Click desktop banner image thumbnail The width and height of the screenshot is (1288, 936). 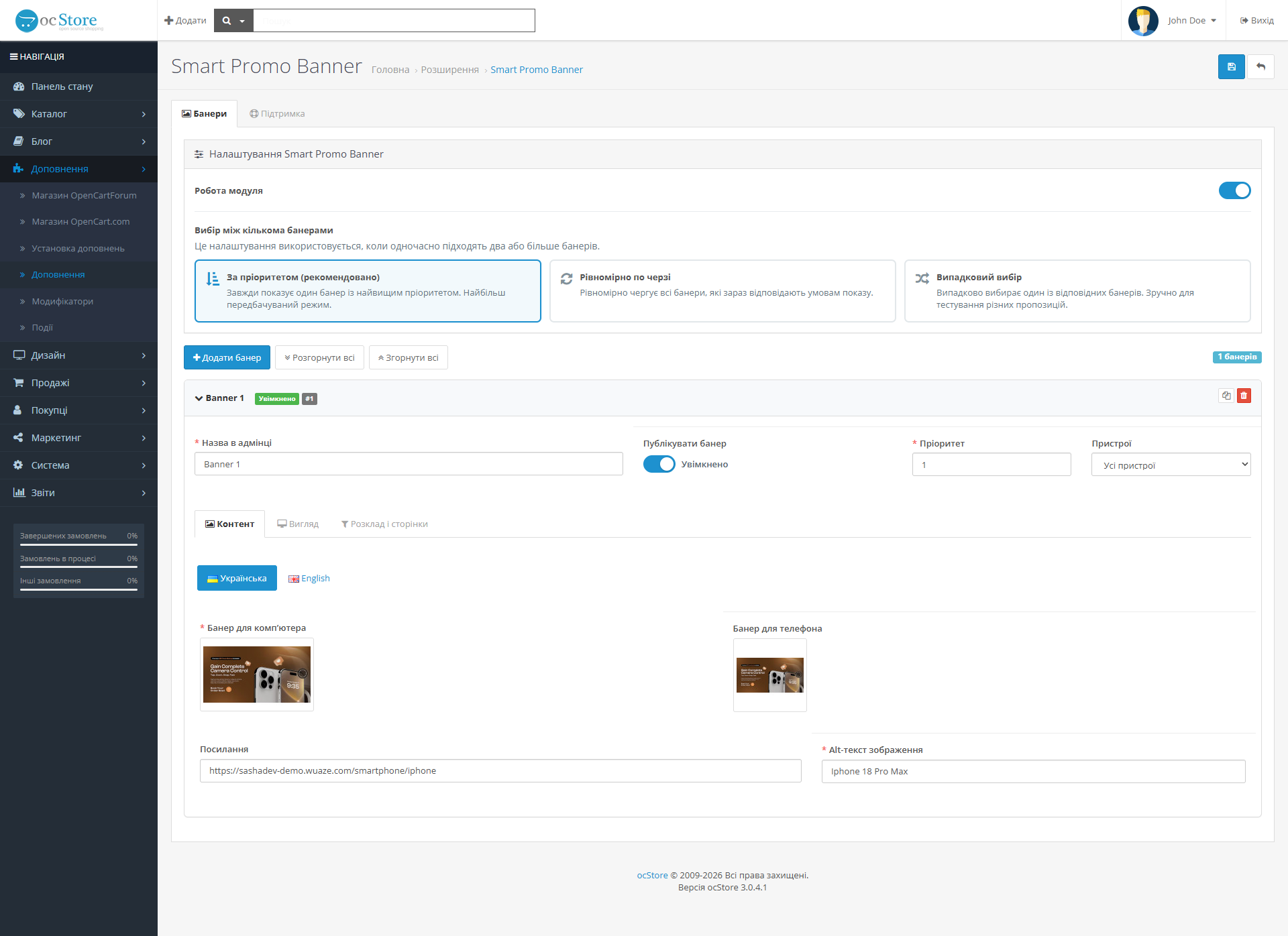click(x=257, y=675)
